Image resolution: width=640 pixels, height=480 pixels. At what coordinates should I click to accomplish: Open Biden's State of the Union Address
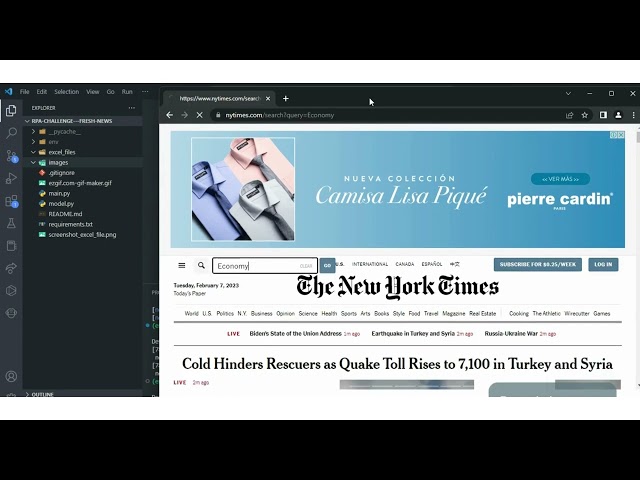pyautogui.click(x=296, y=333)
